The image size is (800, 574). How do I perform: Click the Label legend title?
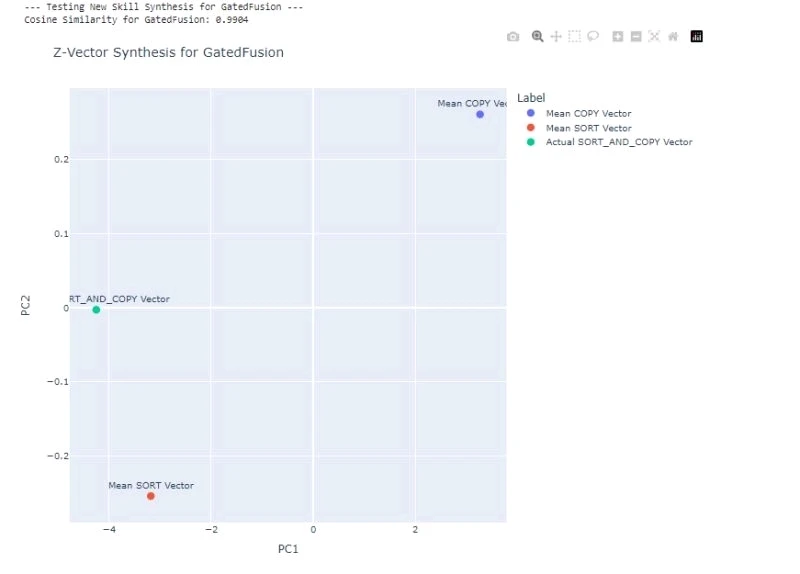[531, 98]
